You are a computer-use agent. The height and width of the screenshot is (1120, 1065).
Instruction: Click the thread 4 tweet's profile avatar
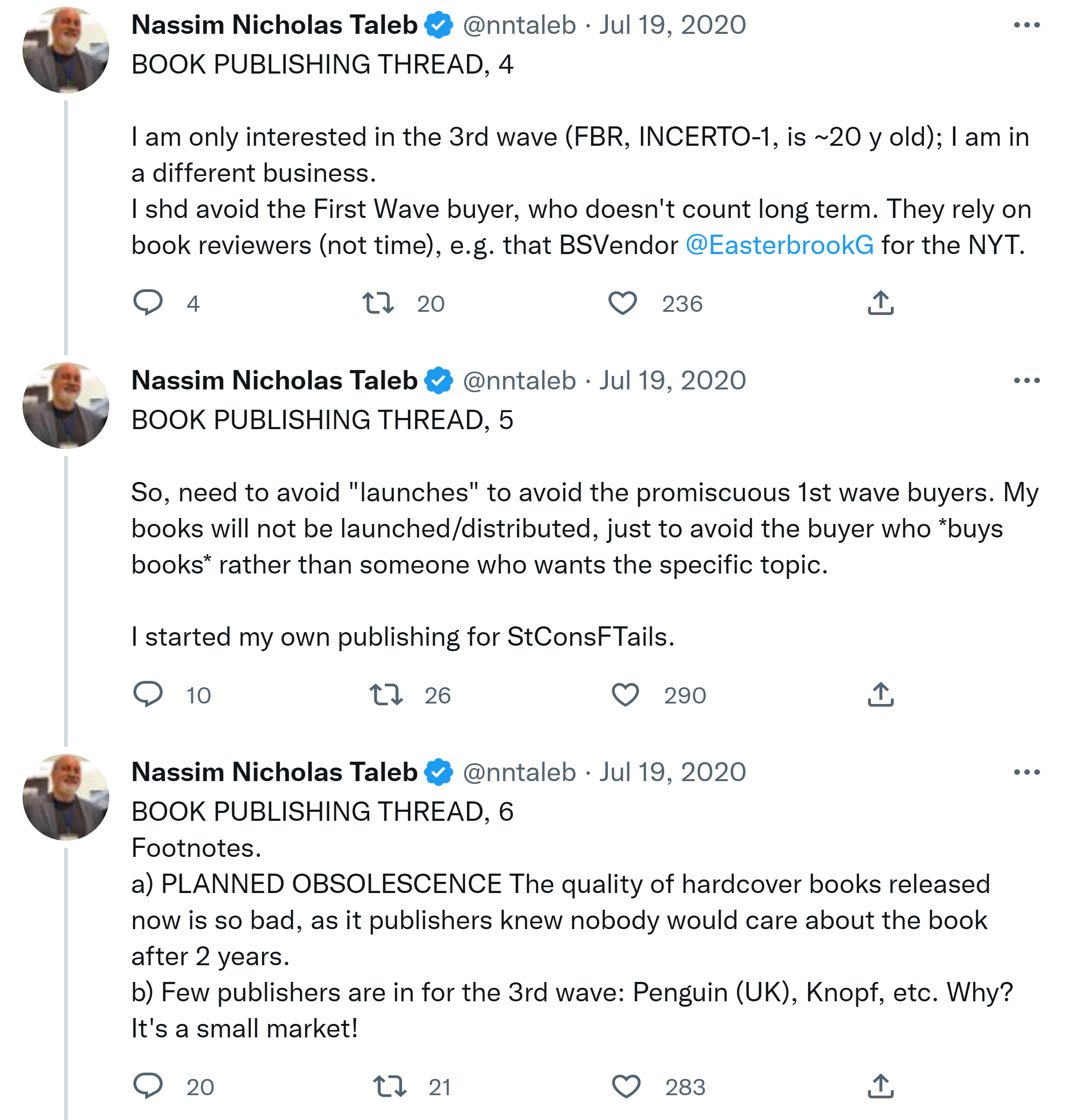point(66,50)
